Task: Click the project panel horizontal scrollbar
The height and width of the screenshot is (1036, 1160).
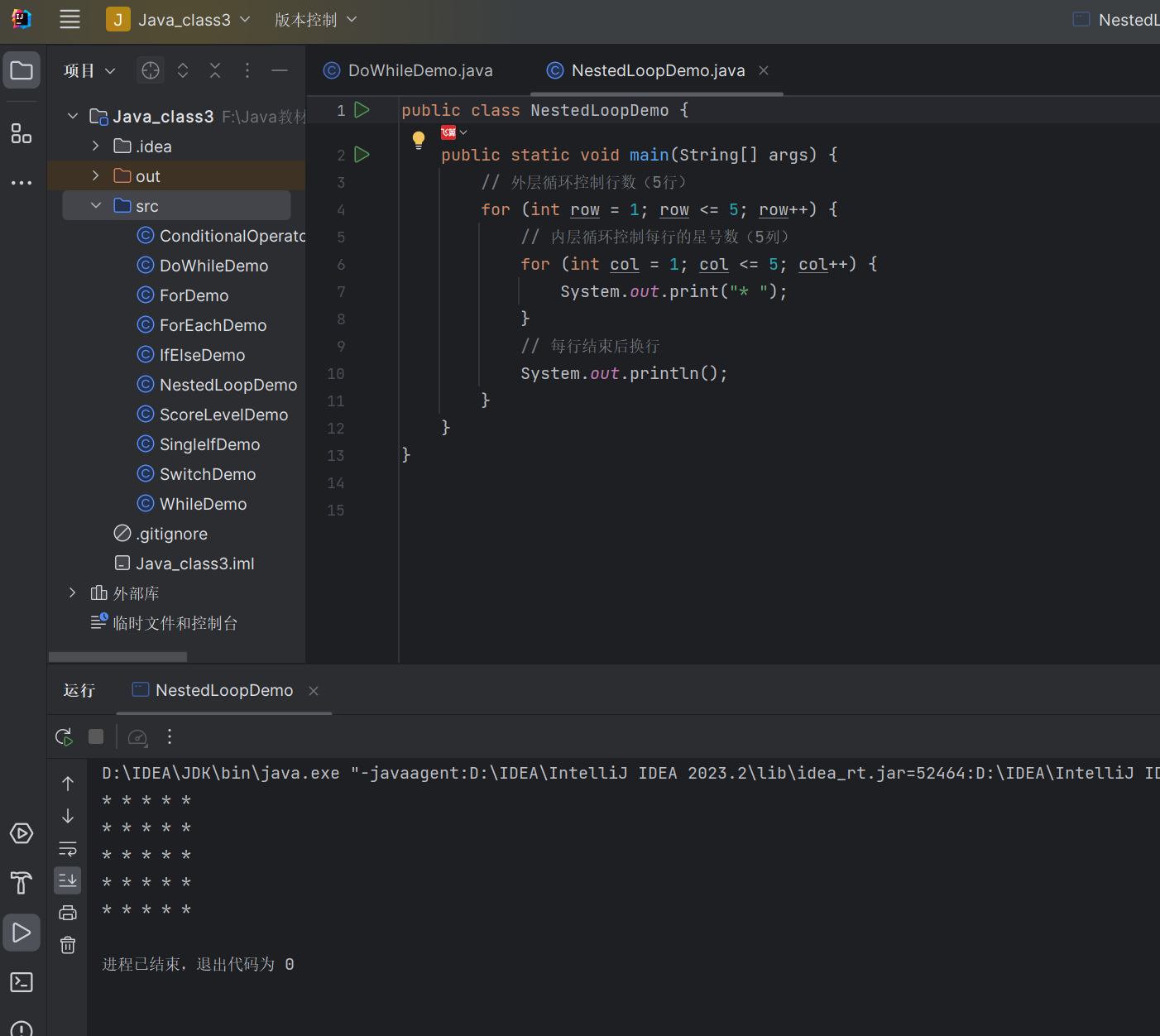Action: pos(117,657)
